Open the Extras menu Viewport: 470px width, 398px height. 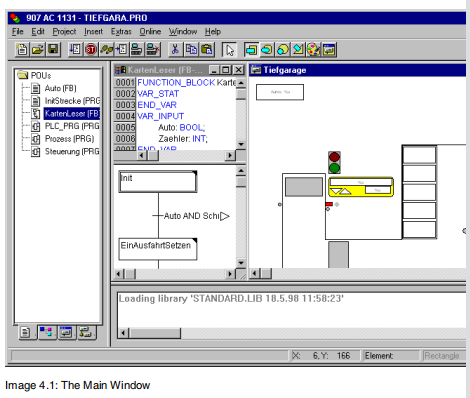point(121,32)
